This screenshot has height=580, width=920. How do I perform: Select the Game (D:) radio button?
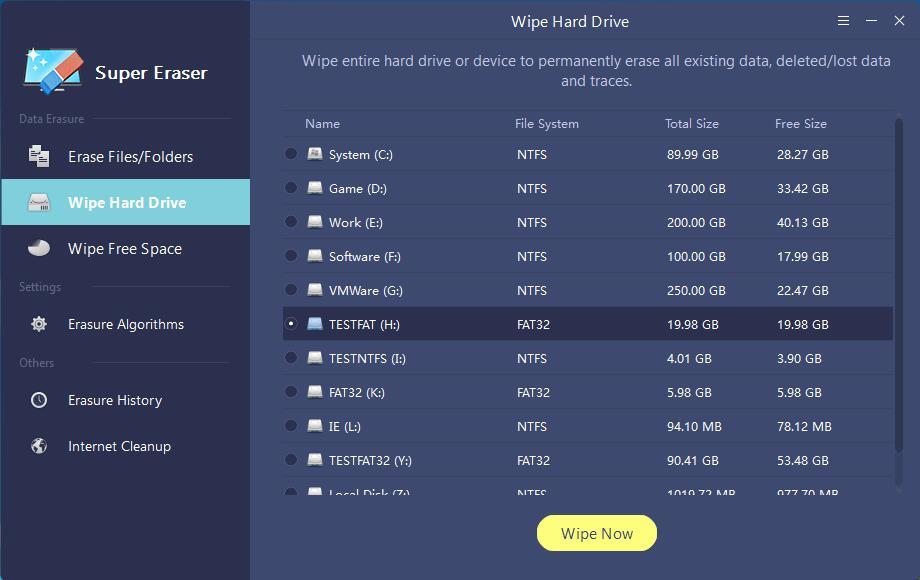pos(290,188)
